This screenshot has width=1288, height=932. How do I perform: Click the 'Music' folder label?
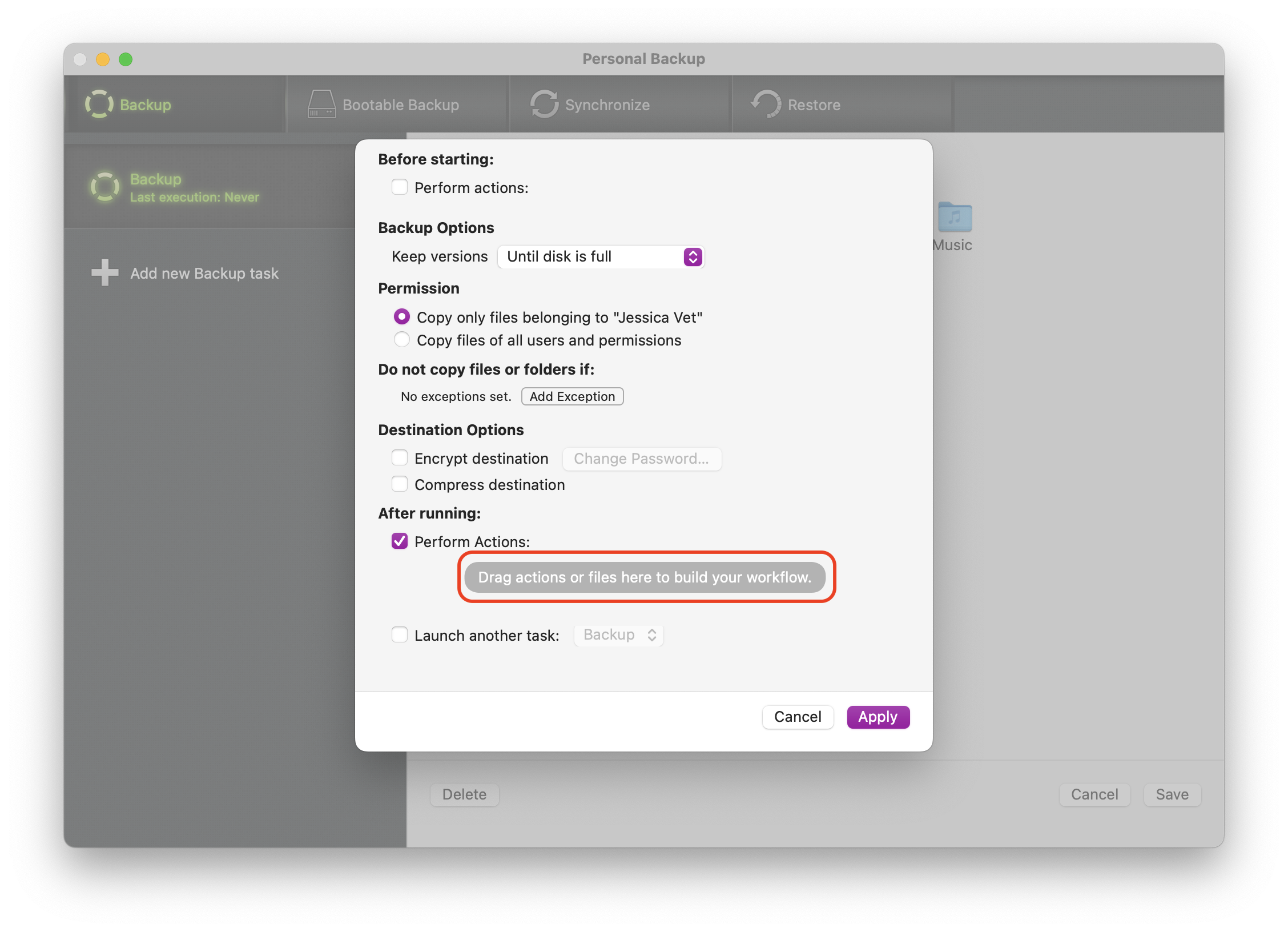(952, 245)
